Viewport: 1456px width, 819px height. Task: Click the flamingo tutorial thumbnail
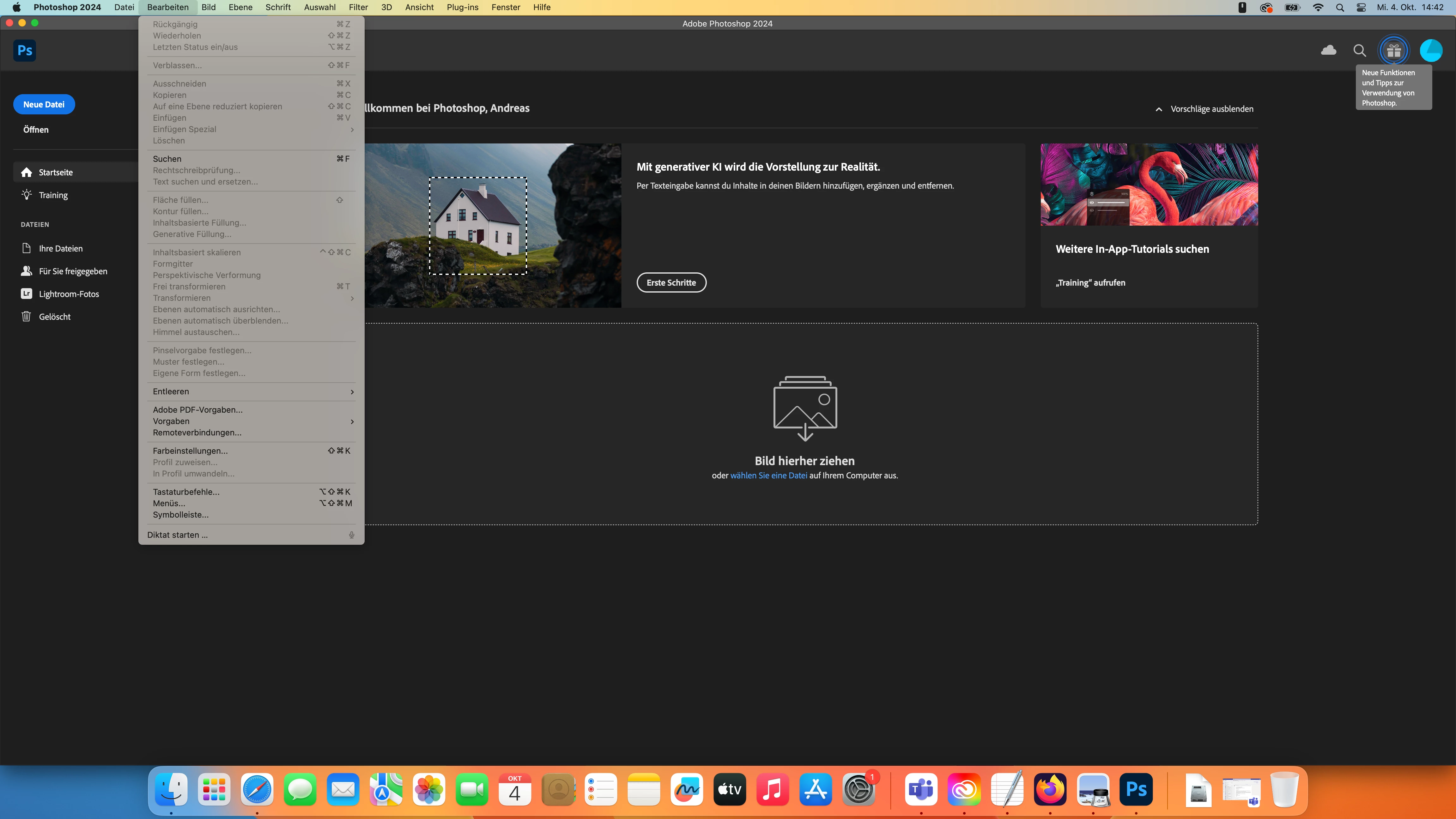1149,184
